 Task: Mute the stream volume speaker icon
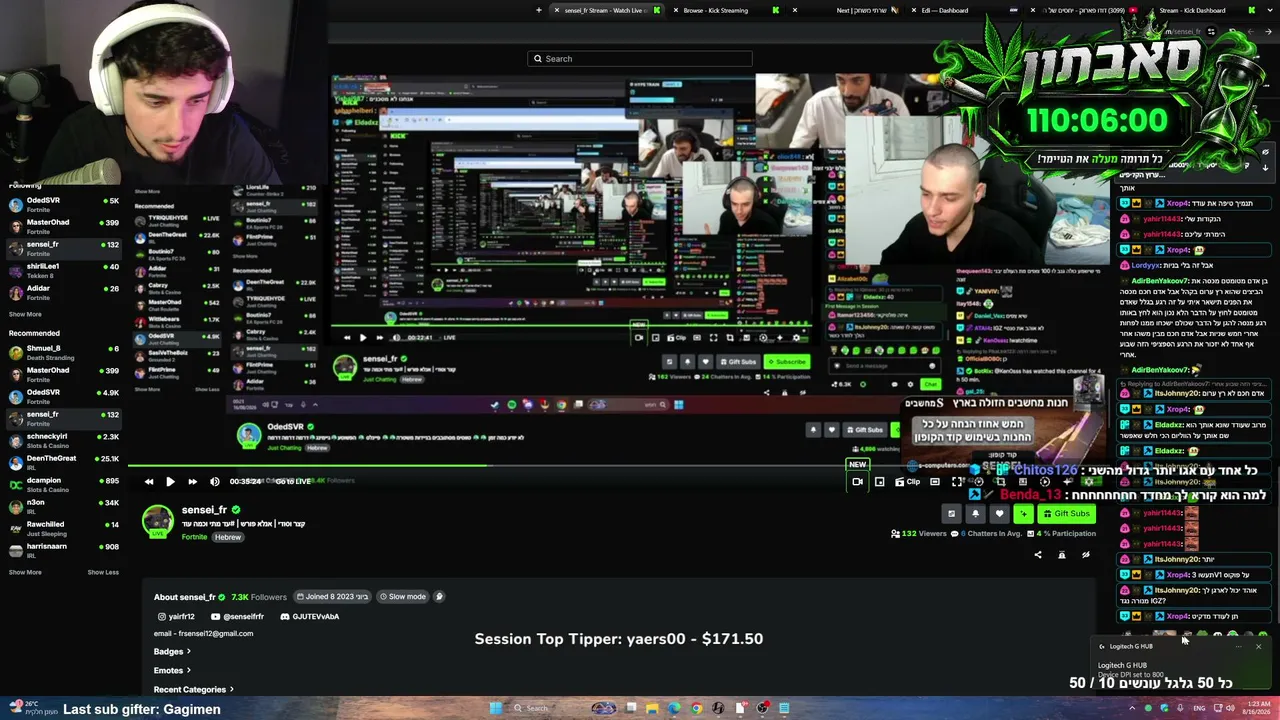tap(214, 481)
